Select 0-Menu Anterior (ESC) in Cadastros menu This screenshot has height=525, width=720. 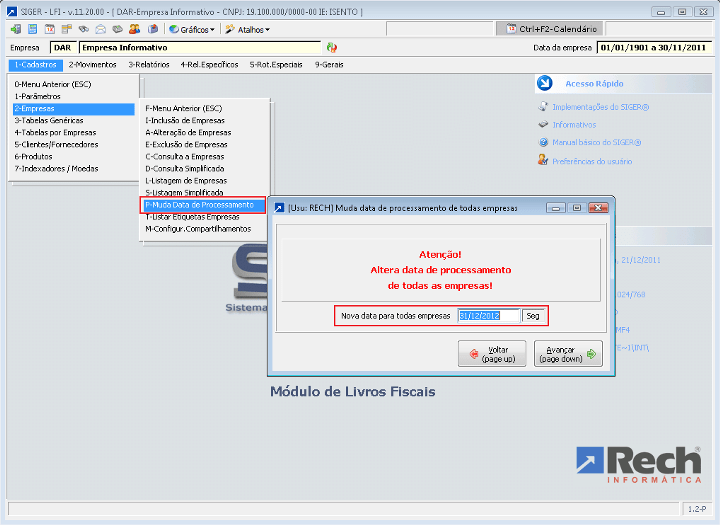pos(73,84)
